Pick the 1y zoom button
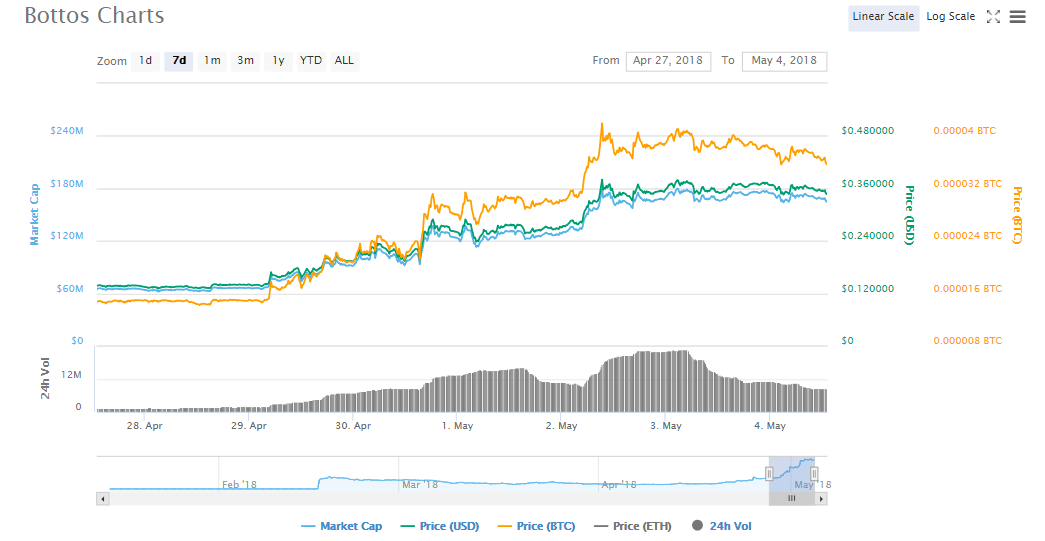 click(278, 61)
